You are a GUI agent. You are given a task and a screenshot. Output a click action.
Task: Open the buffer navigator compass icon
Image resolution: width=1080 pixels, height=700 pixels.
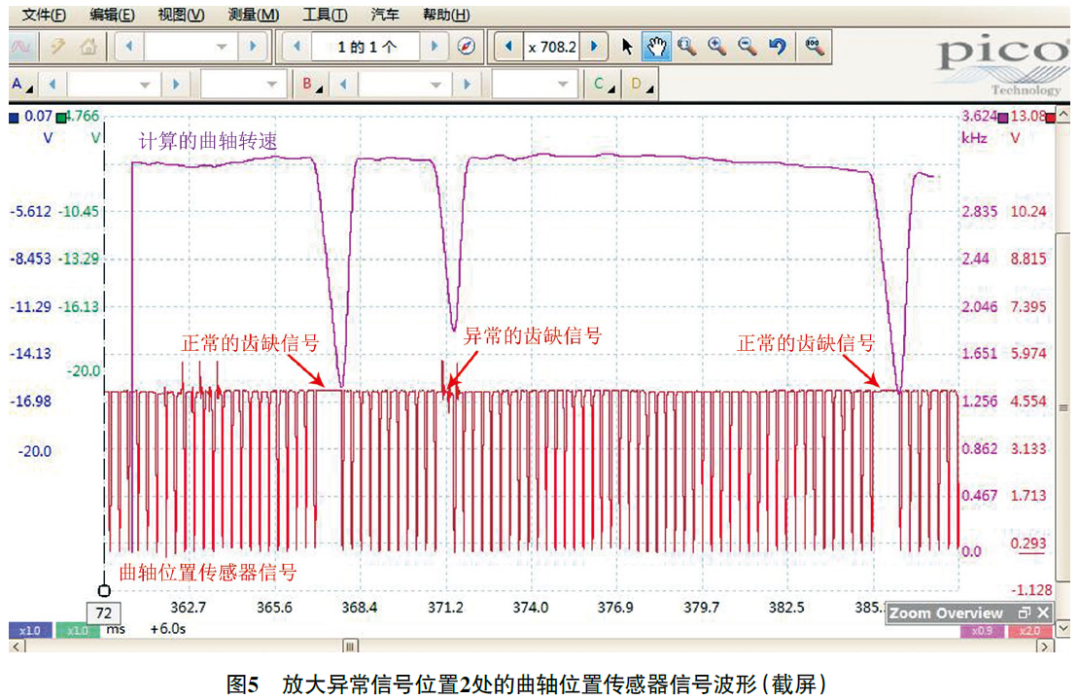[466, 47]
